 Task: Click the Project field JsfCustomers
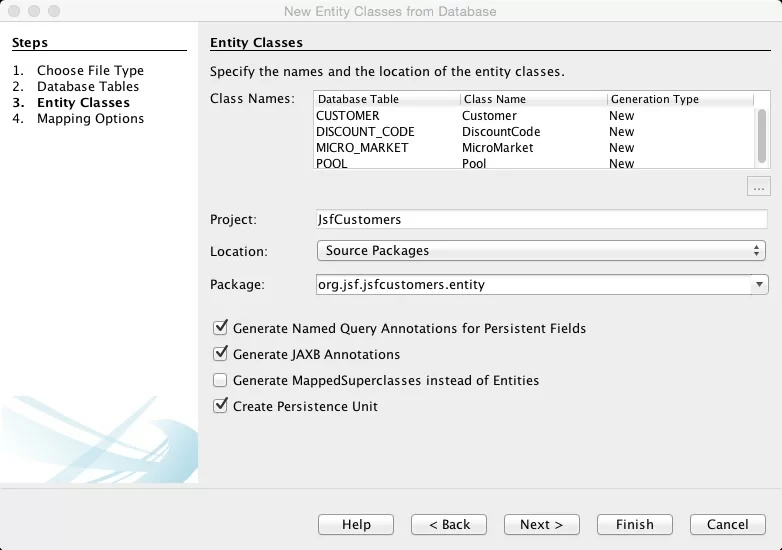click(542, 219)
